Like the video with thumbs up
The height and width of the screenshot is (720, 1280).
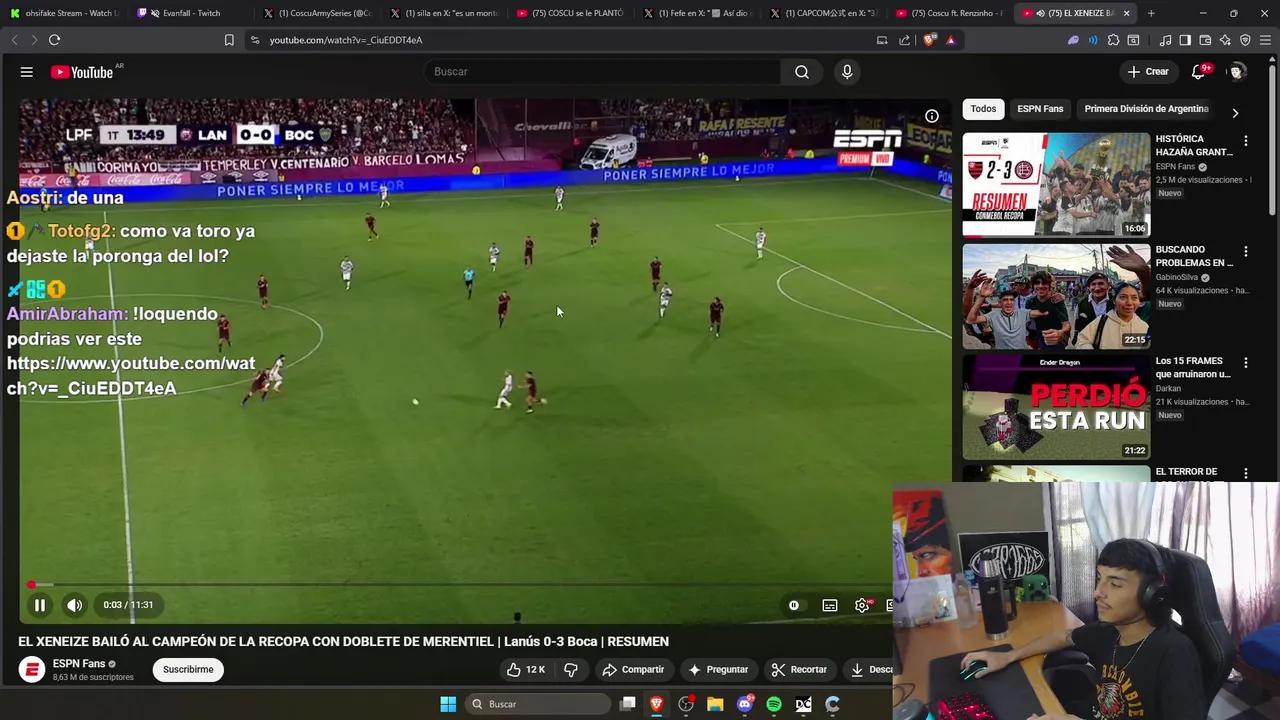point(514,670)
